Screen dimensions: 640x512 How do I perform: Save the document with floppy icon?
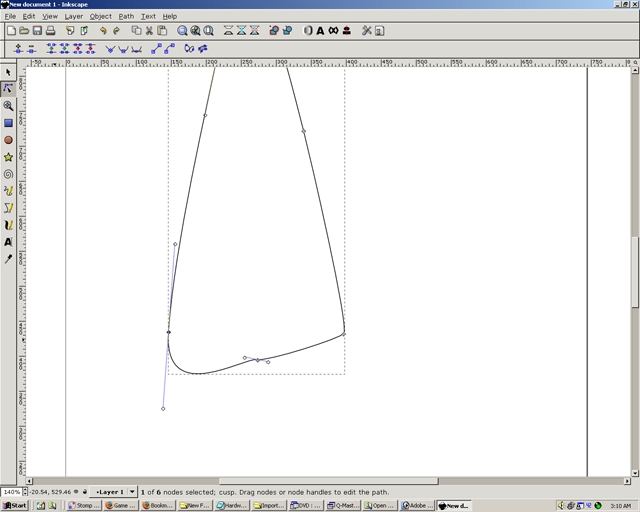click(37, 31)
